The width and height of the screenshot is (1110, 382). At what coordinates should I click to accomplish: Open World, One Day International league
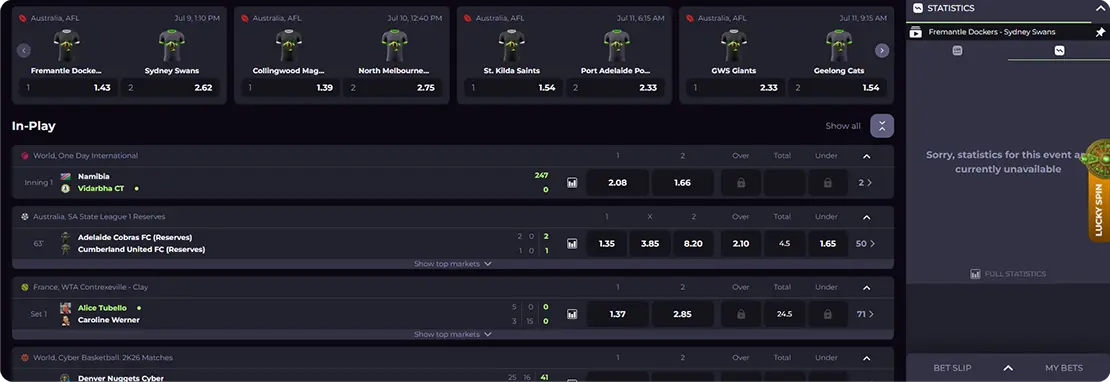[x=86, y=156]
